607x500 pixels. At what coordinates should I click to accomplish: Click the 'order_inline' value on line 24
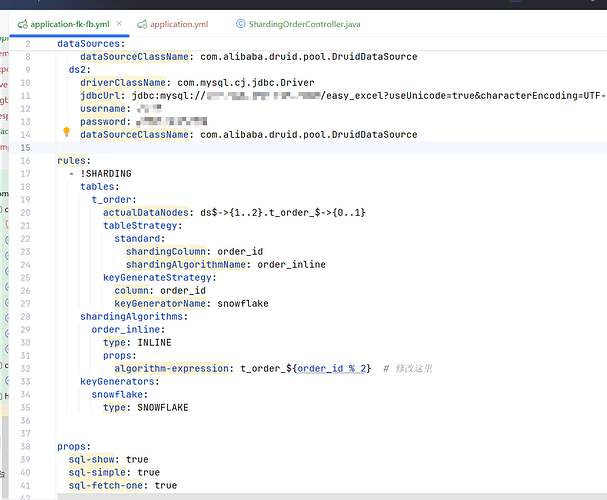point(291,265)
